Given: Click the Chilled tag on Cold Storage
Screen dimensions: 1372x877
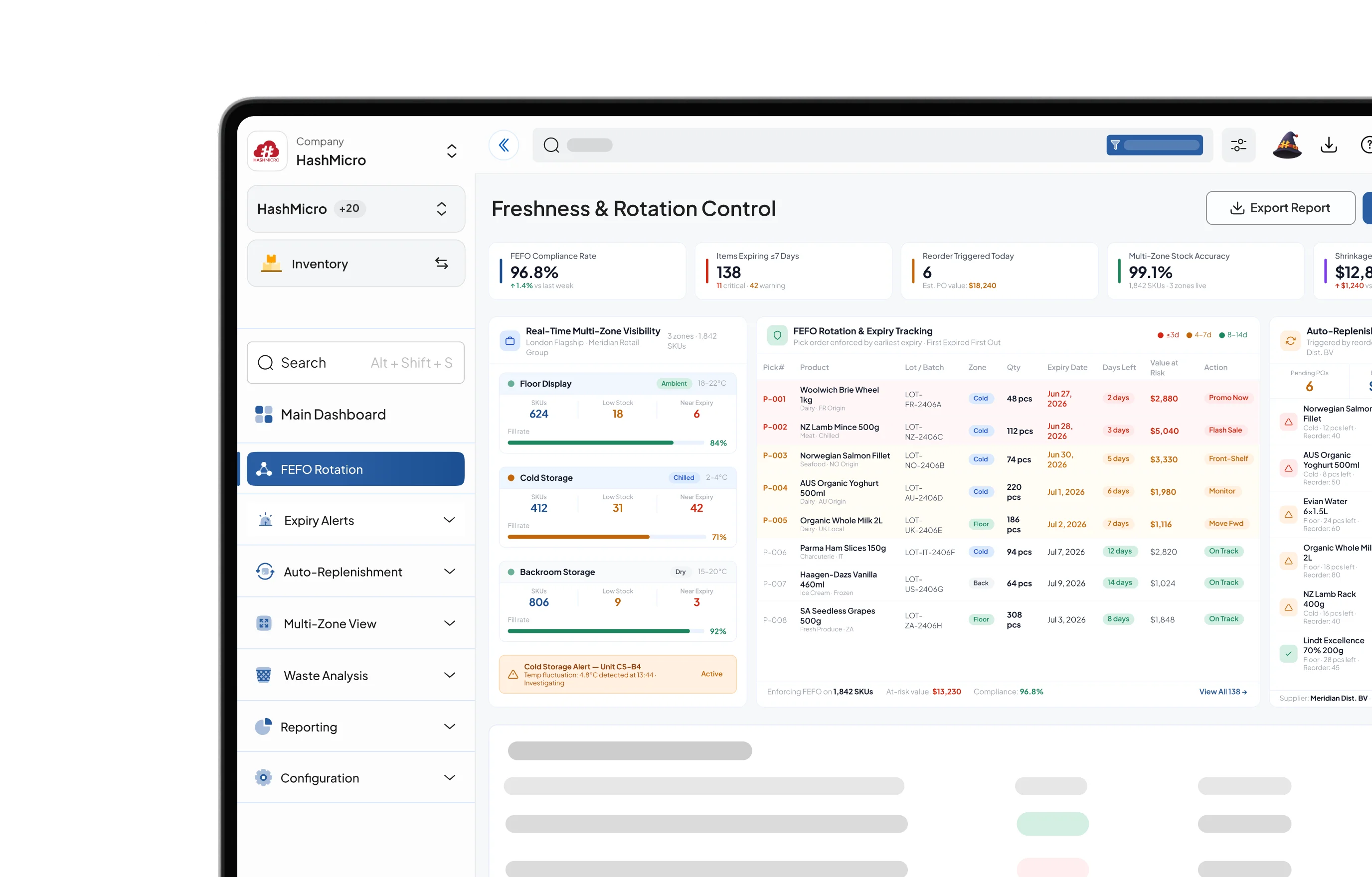Looking at the screenshot, I should [x=683, y=477].
